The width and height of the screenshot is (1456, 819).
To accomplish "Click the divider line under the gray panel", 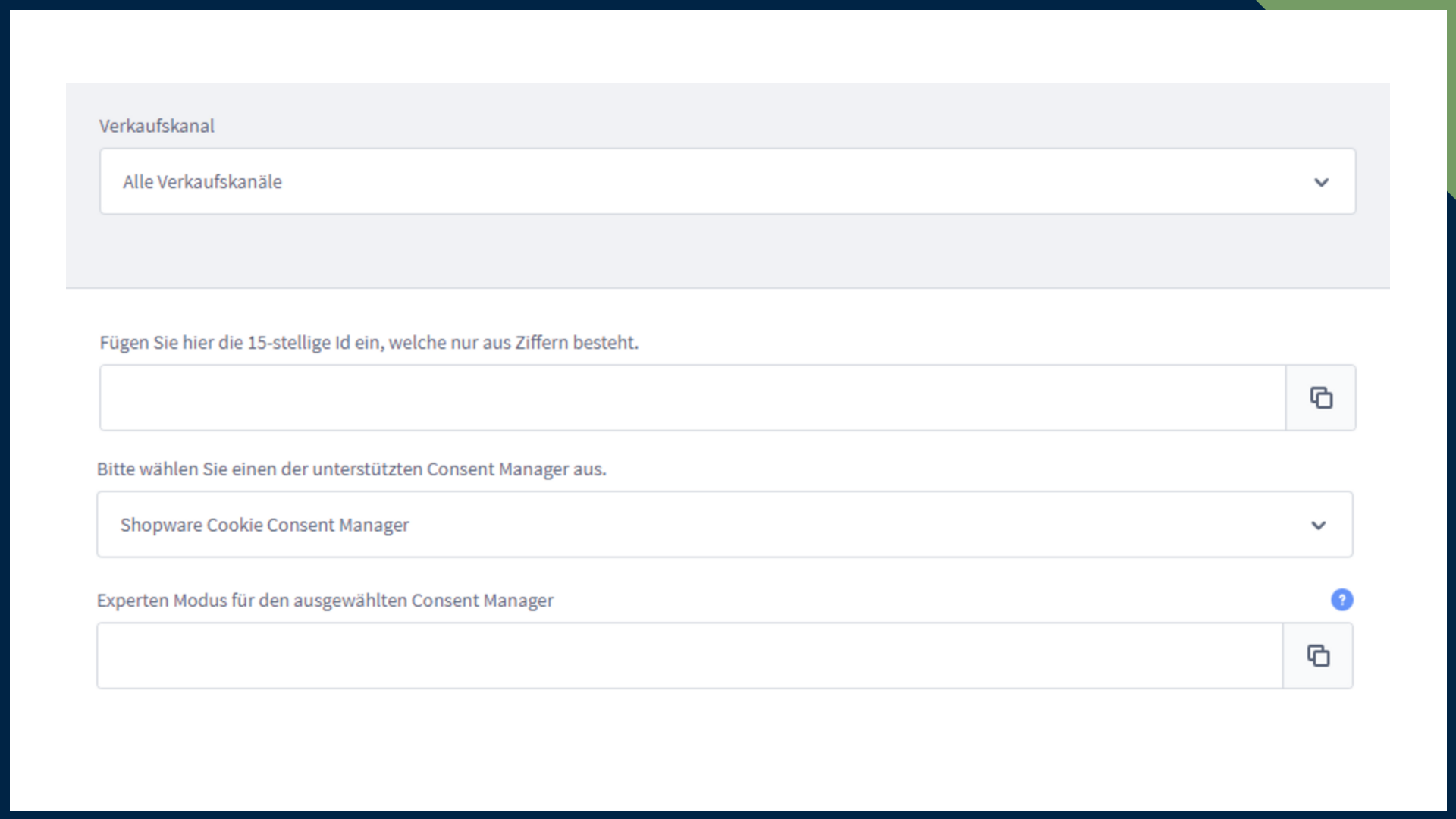I will tap(726, 287).
